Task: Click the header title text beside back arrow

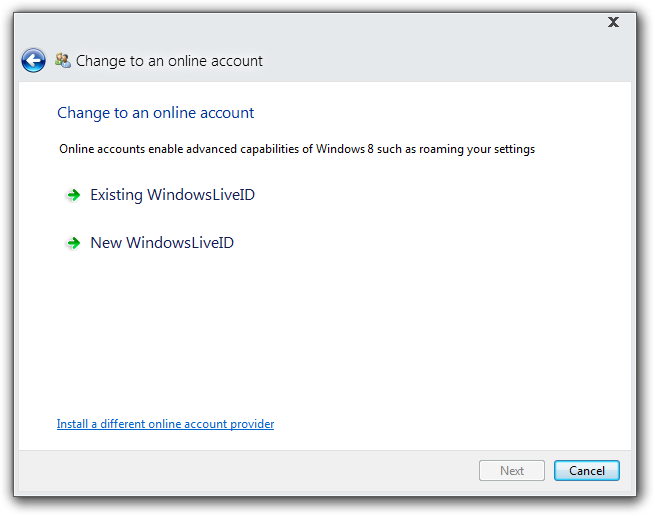Action: coord(169,61)
